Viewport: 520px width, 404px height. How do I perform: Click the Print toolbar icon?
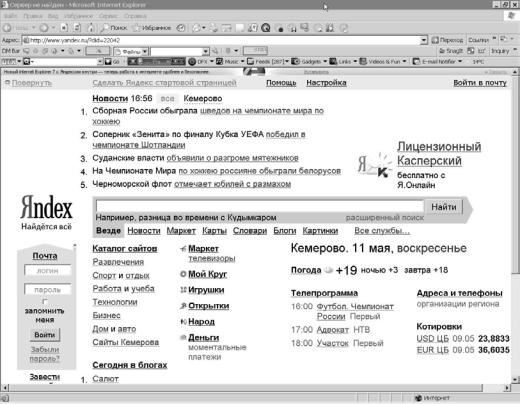point(213,28)
